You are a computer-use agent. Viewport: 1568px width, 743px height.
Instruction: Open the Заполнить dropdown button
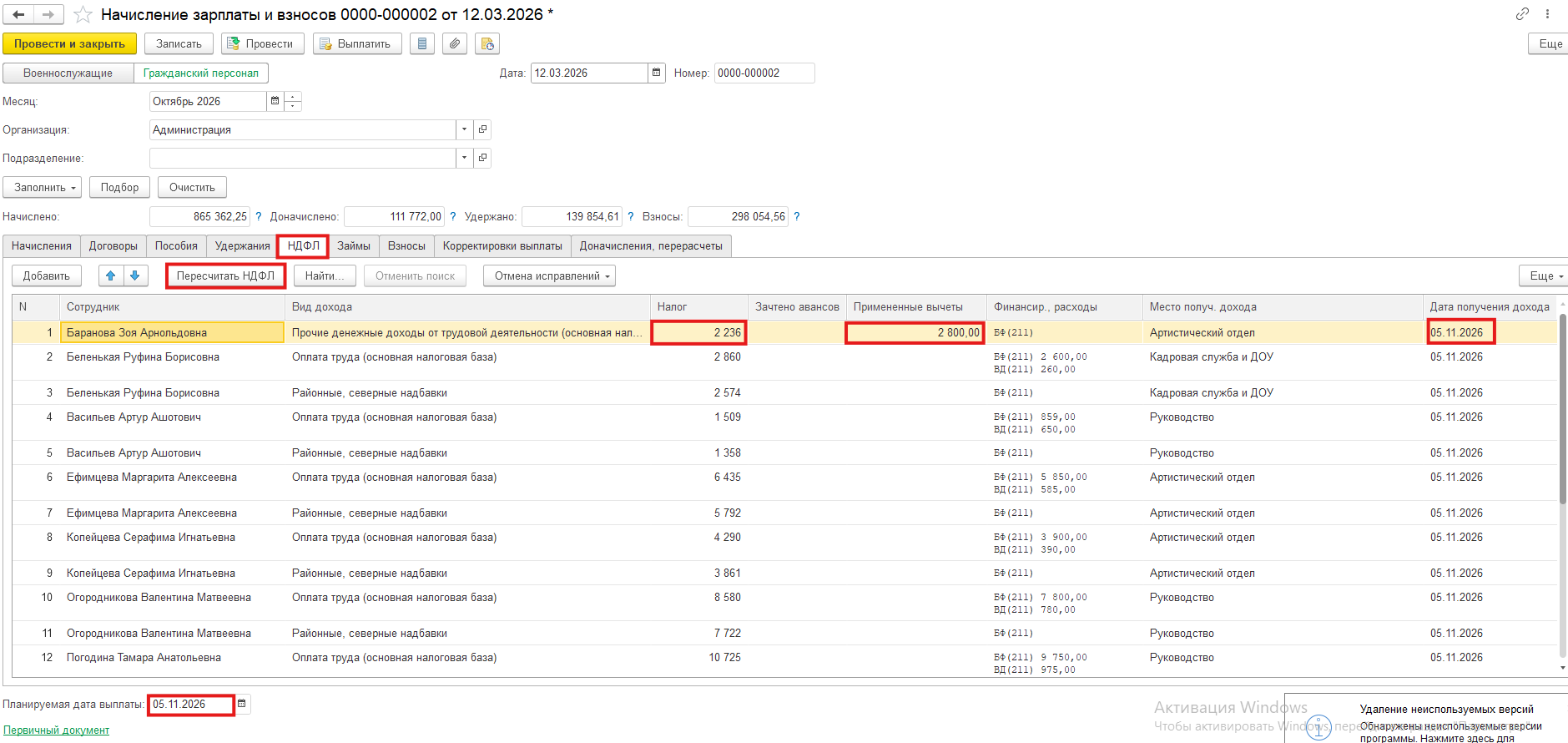(x=43, y=187)
